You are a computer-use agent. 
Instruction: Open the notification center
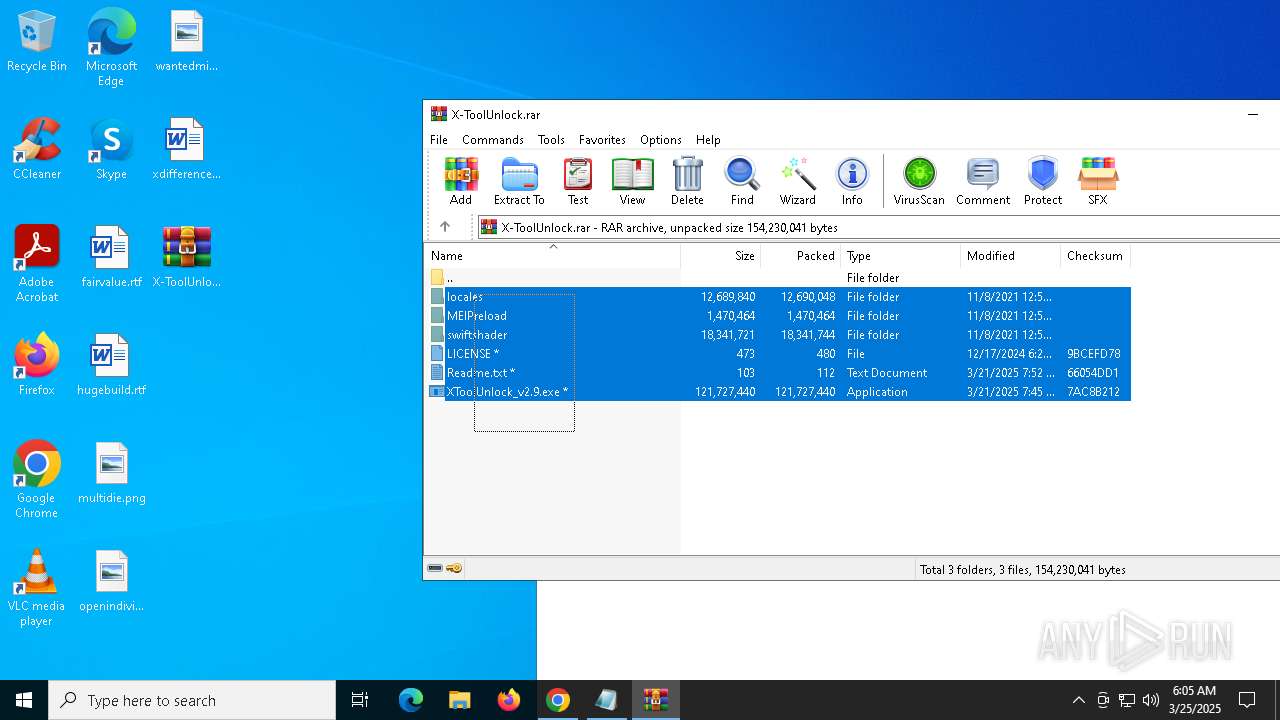point(1247,700)
